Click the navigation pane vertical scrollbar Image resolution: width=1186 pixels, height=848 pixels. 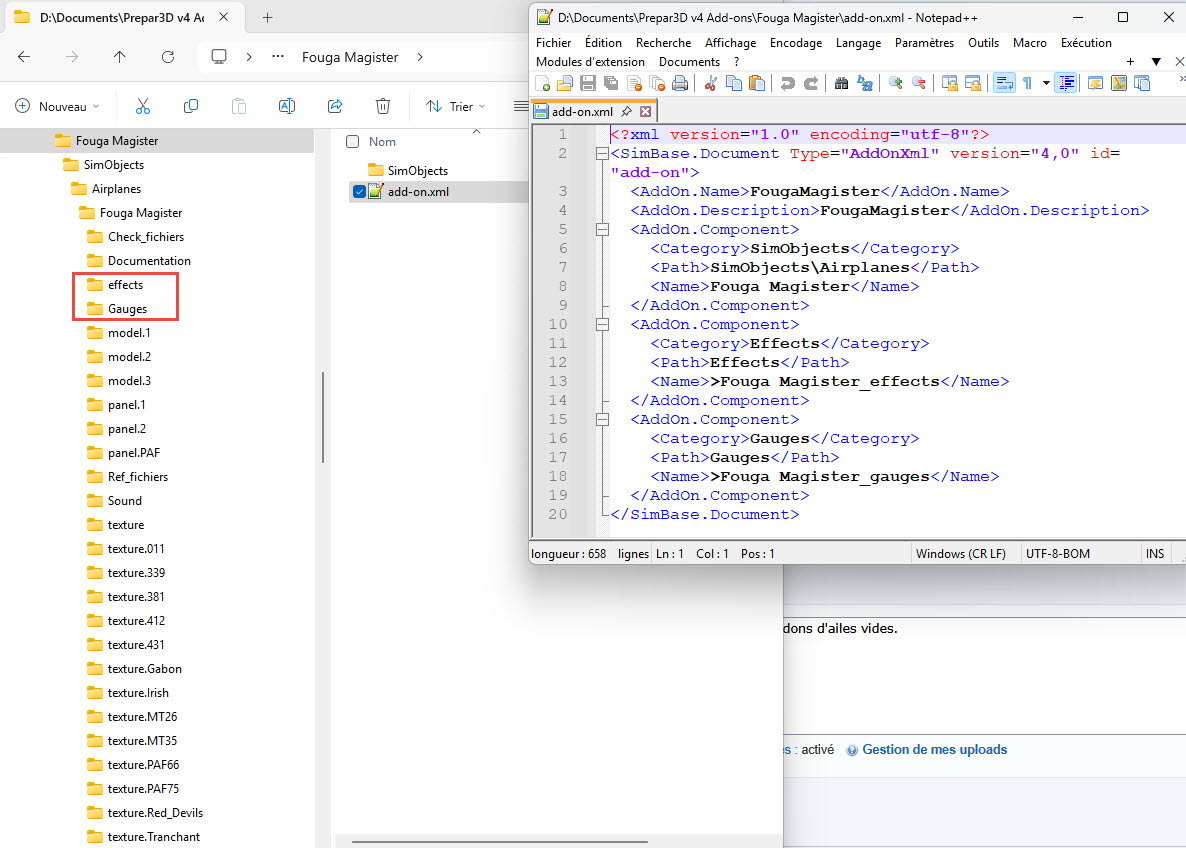coord(323,417)
